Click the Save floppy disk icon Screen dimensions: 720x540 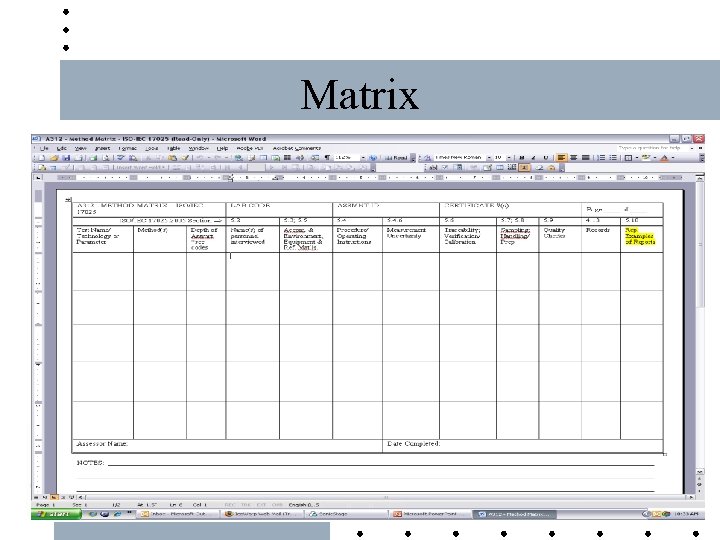[66, 158]
